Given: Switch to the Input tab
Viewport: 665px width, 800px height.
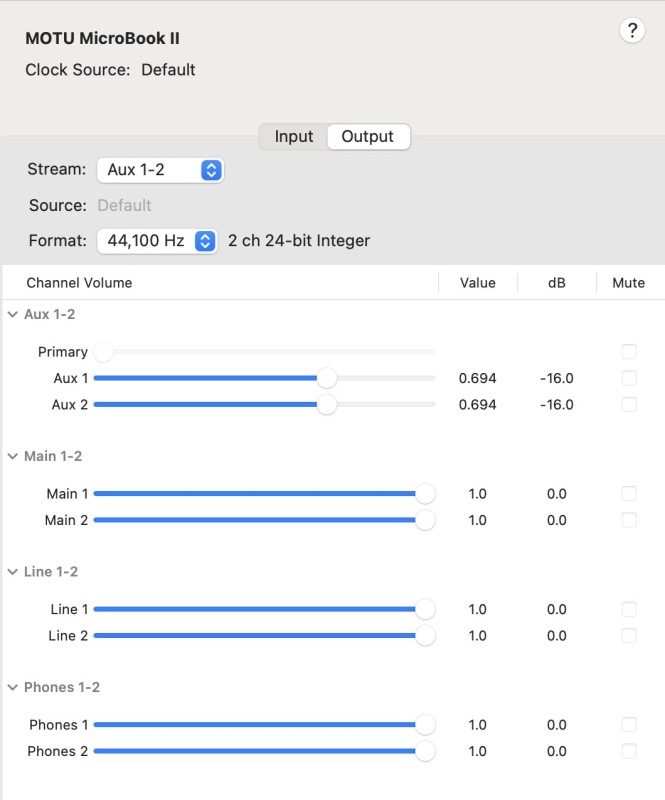Looking at the screenshot, I should (293, 137).
